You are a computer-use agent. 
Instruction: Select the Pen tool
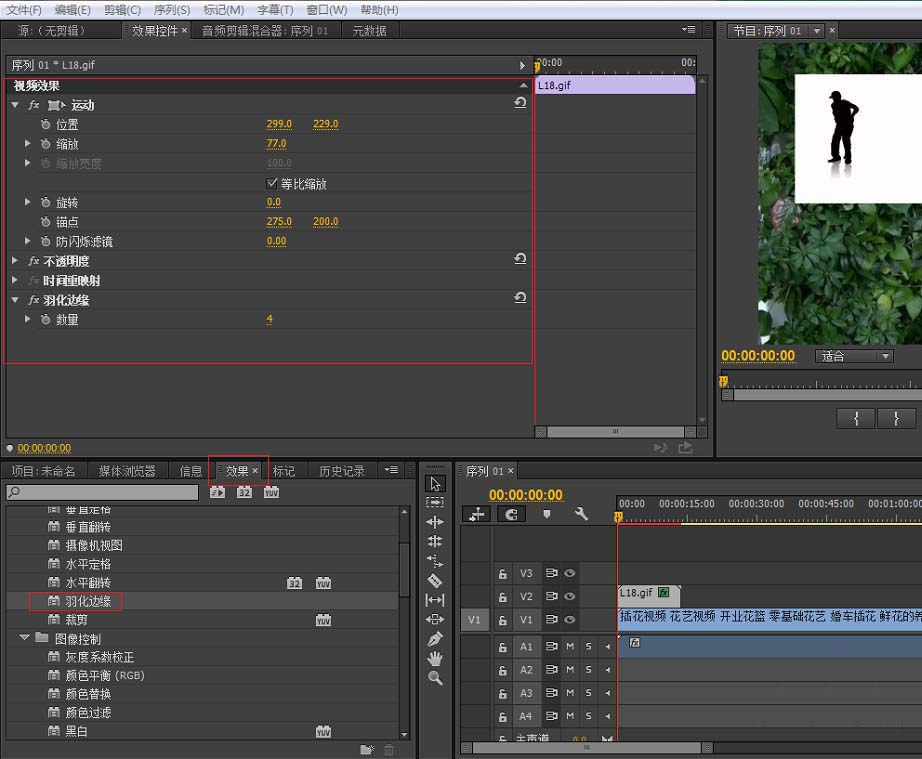435,639
